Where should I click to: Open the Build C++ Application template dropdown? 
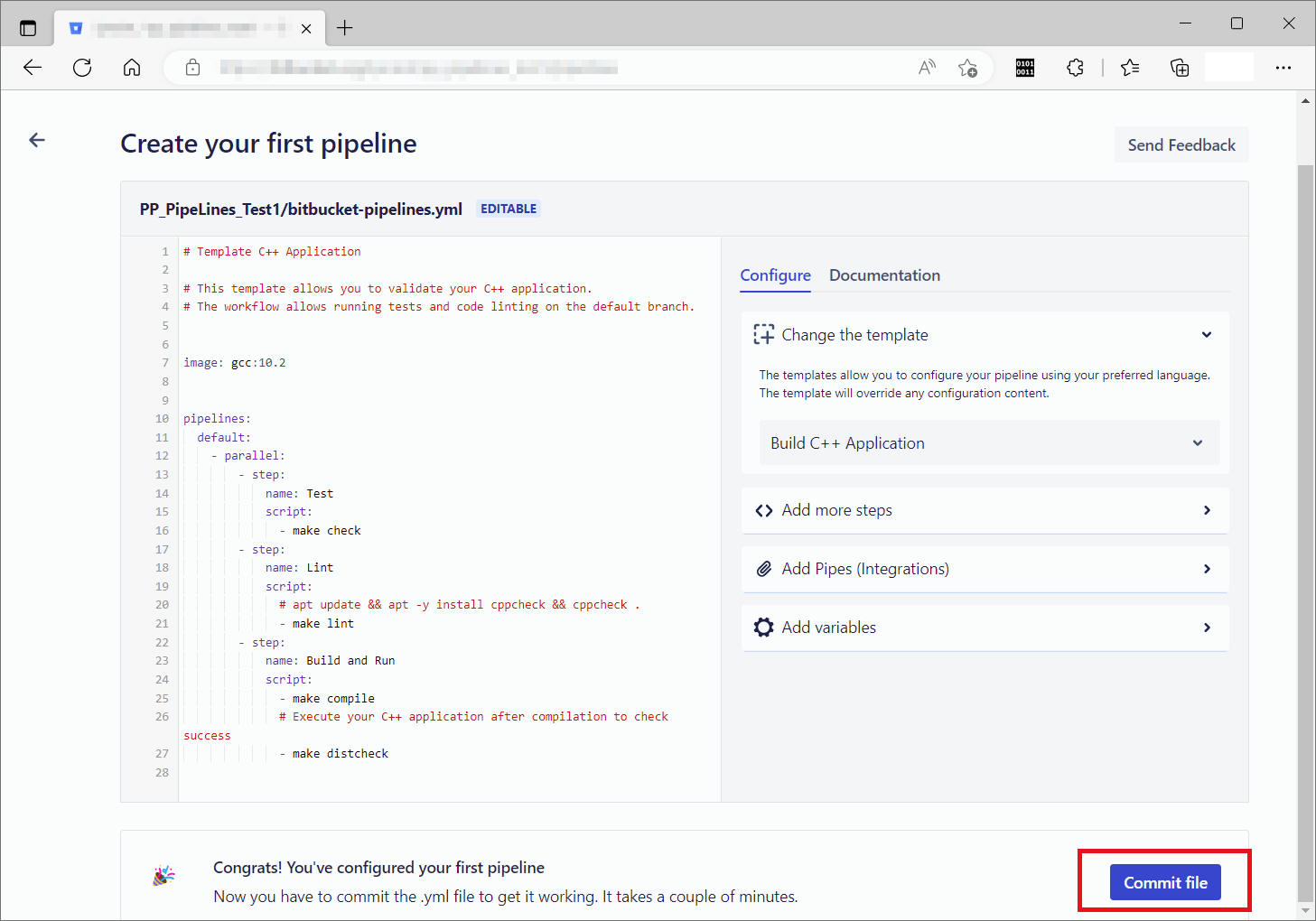[988, 443]
